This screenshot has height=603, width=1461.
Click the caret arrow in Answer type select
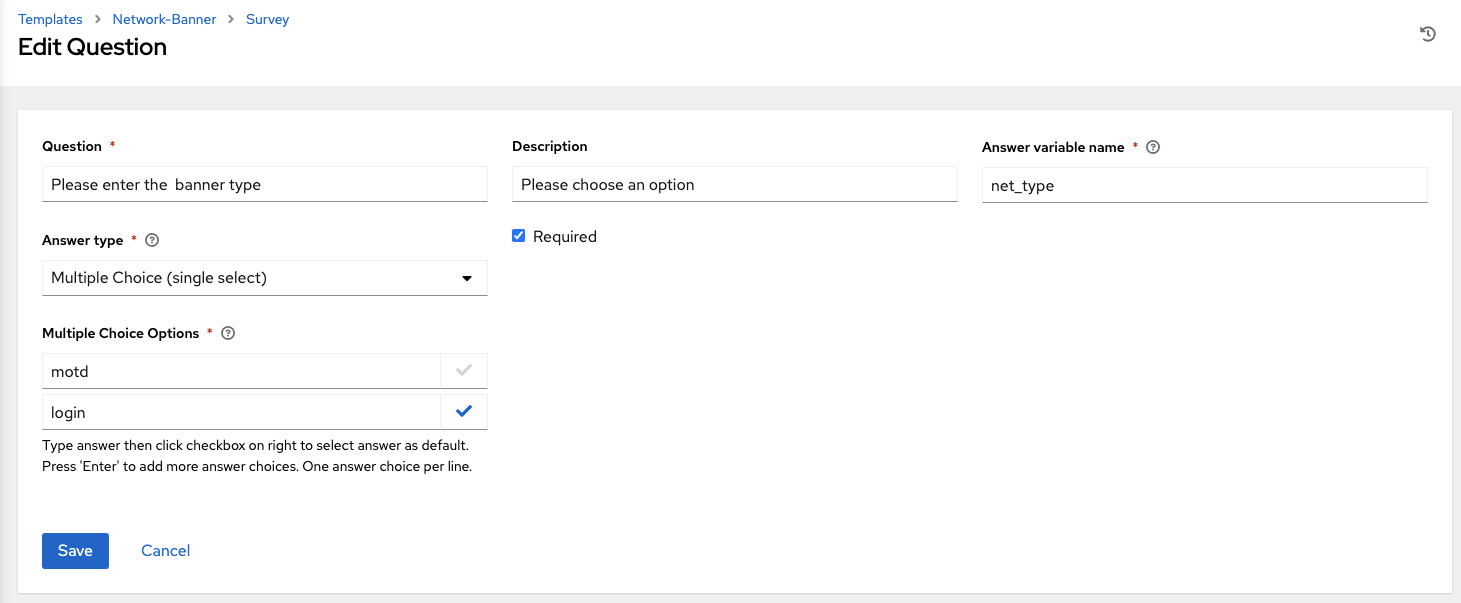[x=466, y=278]
